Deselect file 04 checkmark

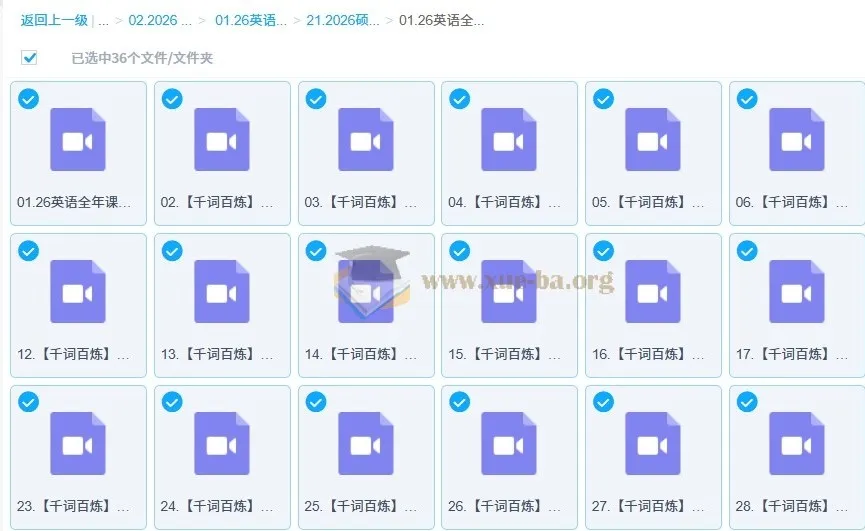tap(460, 99)
